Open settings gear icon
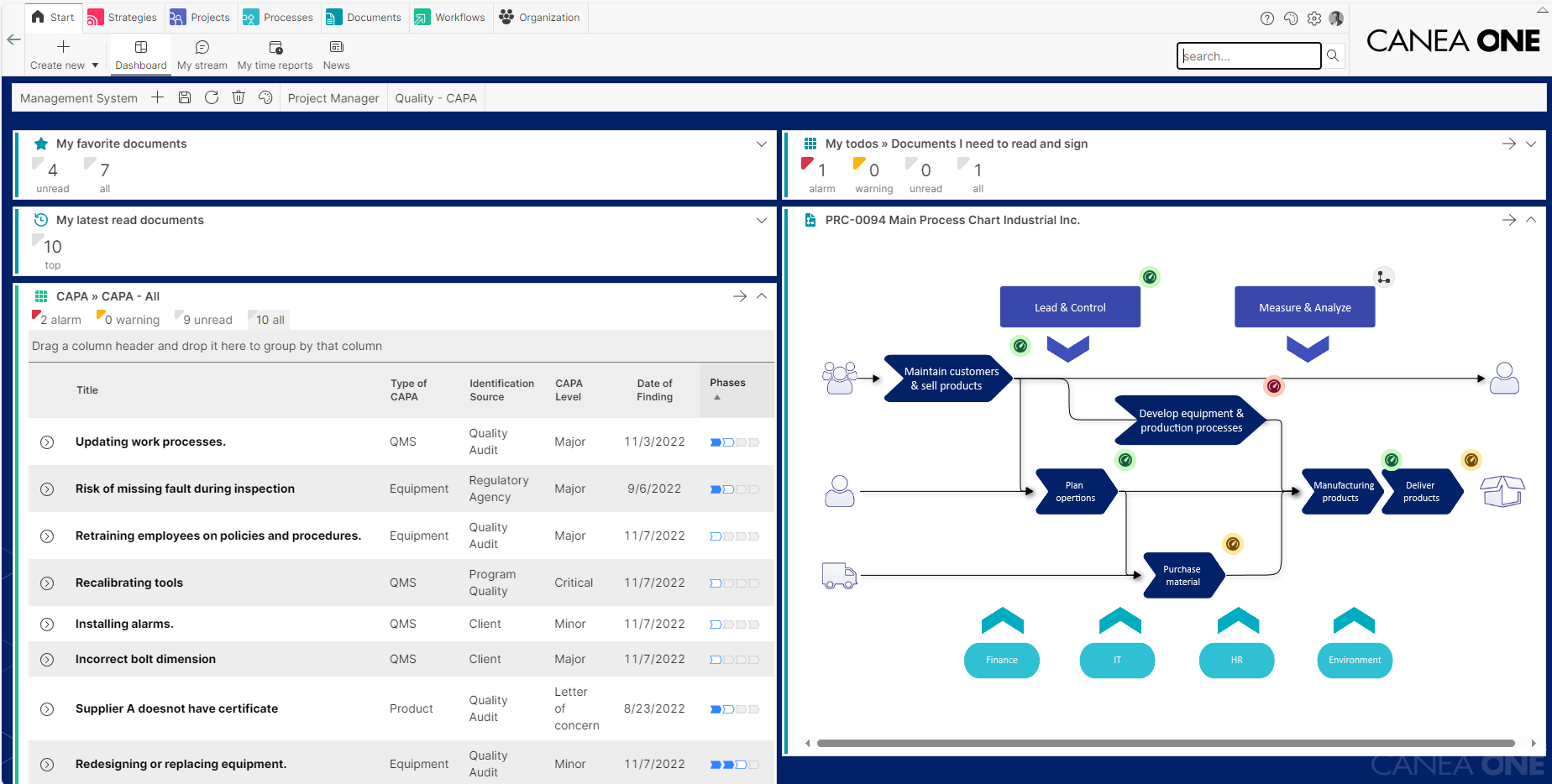1552x784 pixels. [x=1314, y=18]
